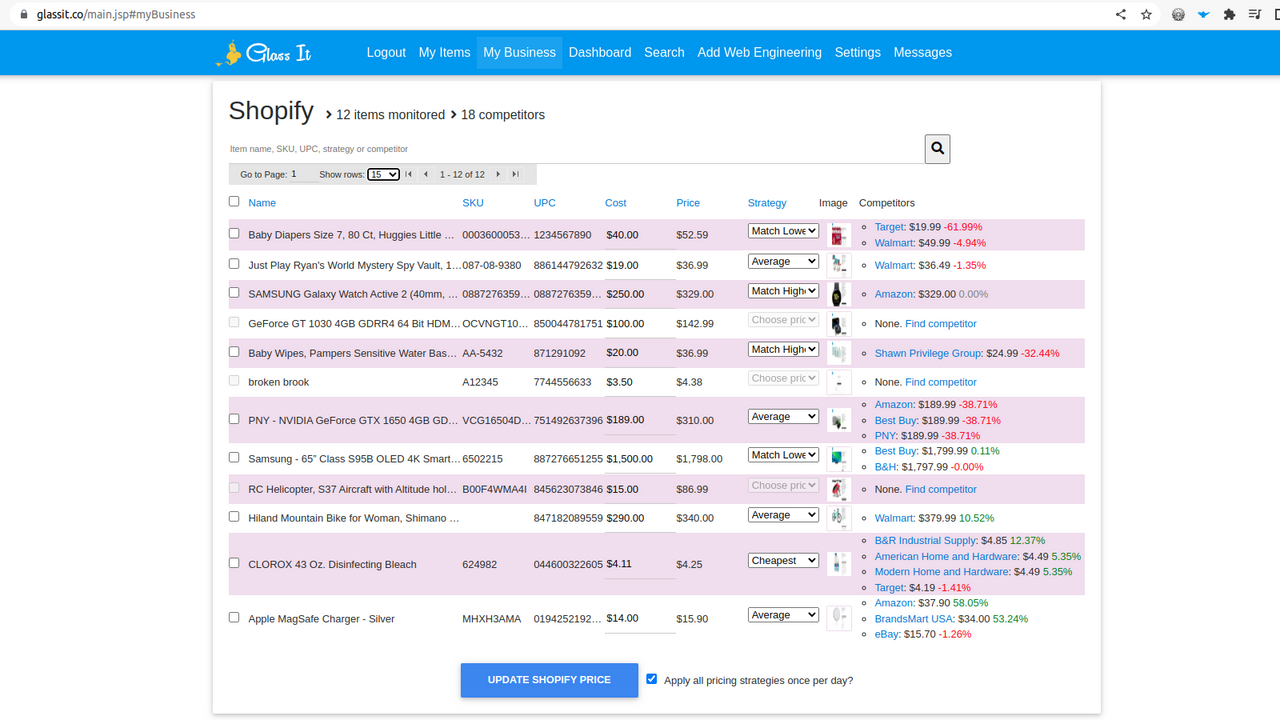
Task: Check the CLOROX Disinfecting Bleach row
Action: pos(234,563)
